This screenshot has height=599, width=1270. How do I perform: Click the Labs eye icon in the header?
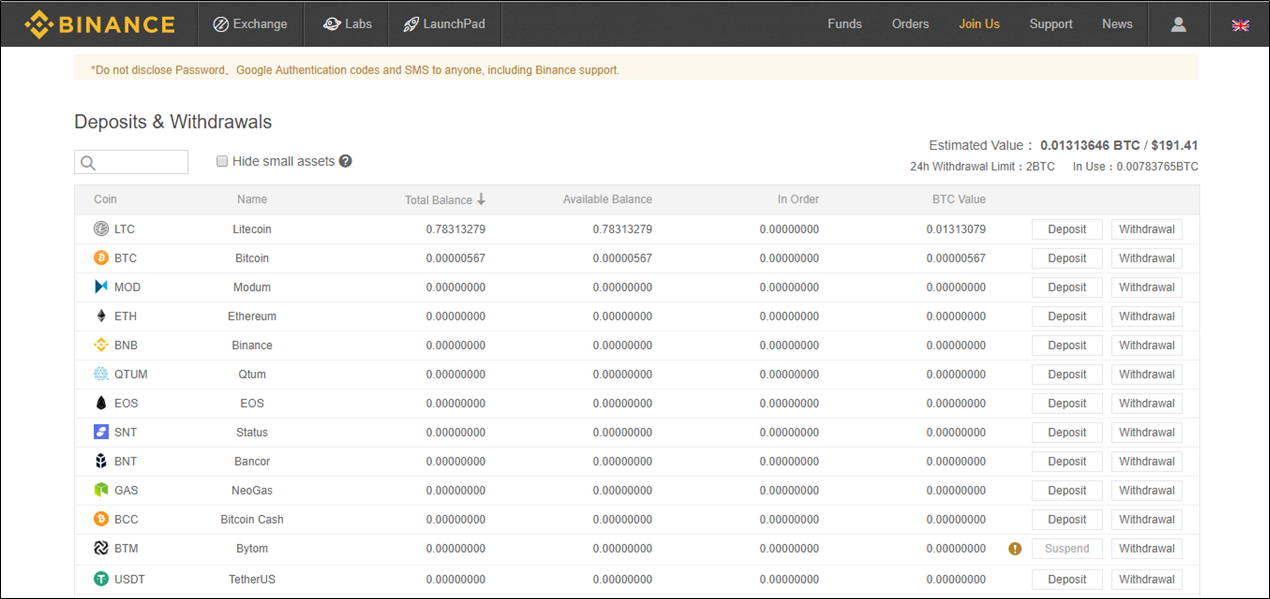coord(332,24)
